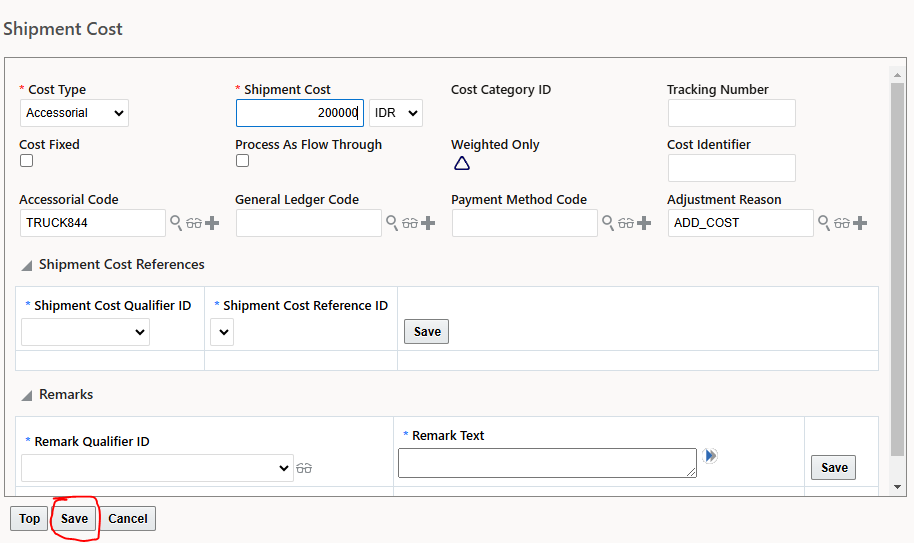The image size is (914, 543).
Task: Add new Payment Method Code plus icon
Action: tap(644, 223)
